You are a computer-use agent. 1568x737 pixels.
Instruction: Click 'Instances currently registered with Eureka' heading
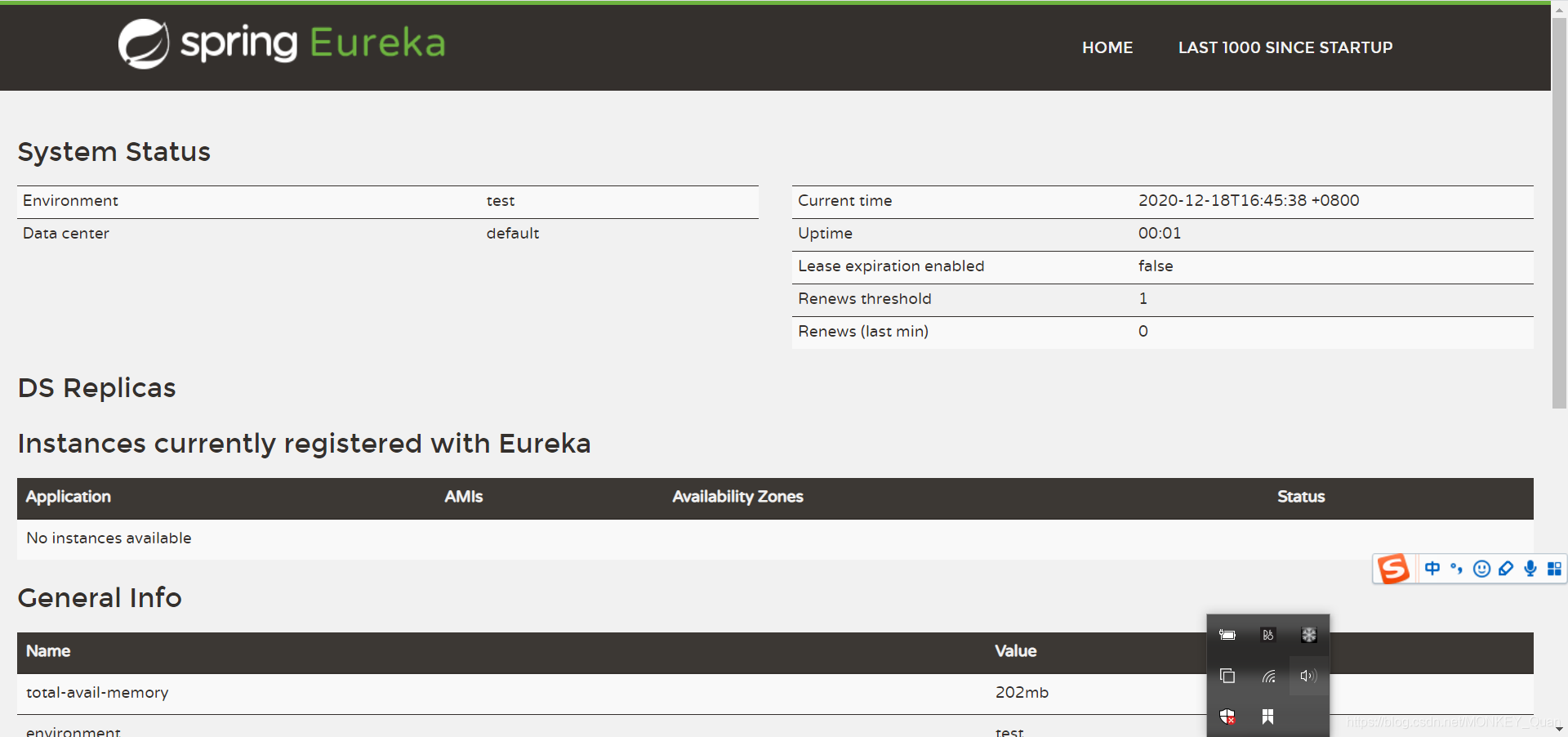305,444
